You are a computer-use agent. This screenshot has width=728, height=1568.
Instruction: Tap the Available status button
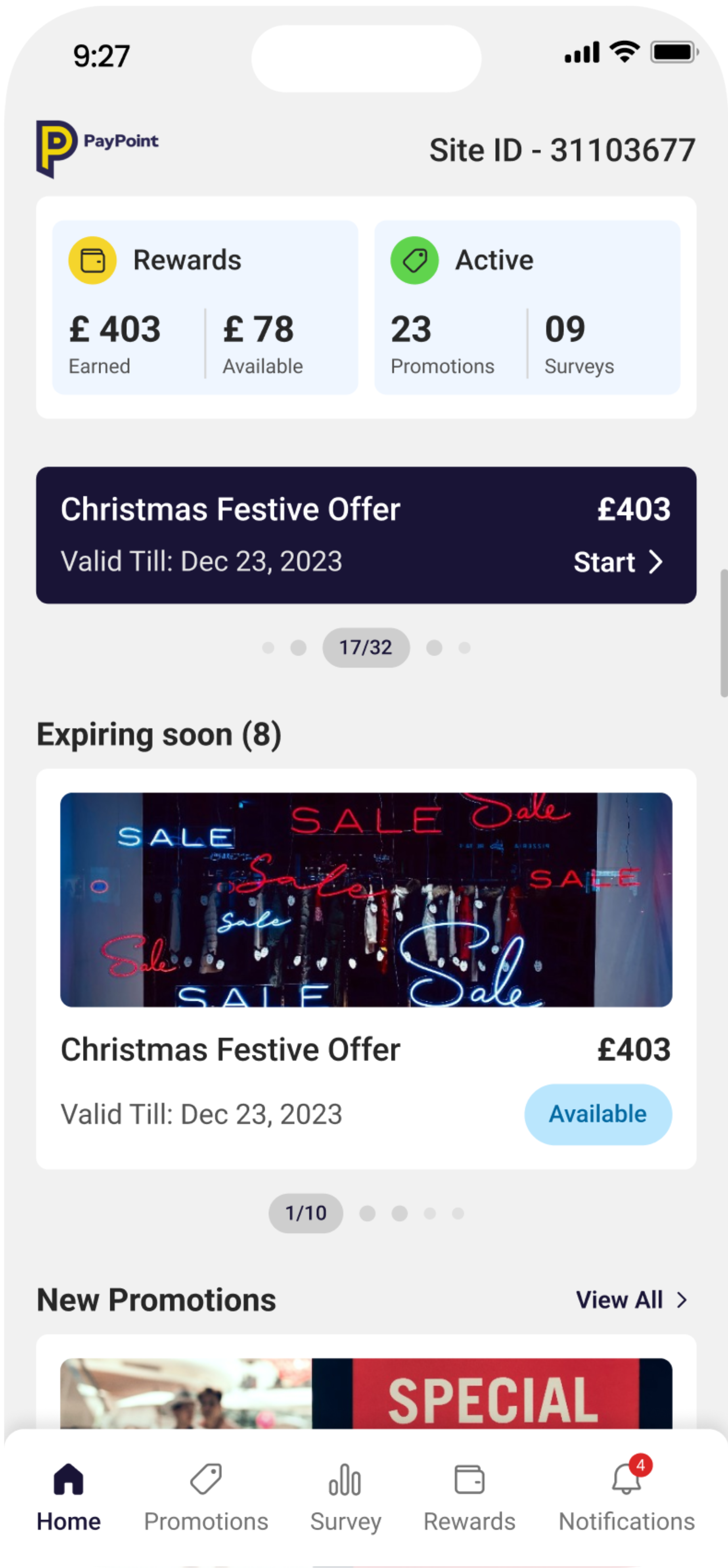598,1114
